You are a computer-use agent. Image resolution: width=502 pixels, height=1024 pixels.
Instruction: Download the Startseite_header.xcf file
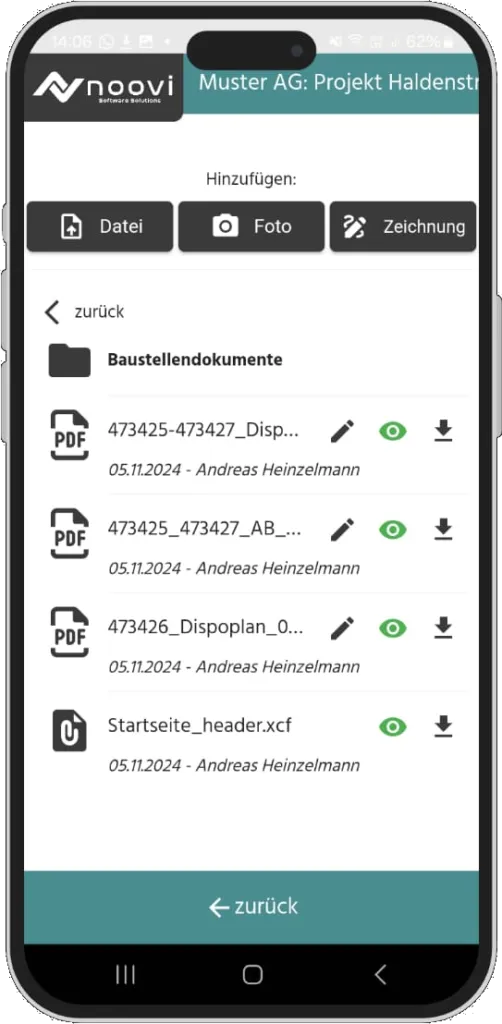click(443, 726)
